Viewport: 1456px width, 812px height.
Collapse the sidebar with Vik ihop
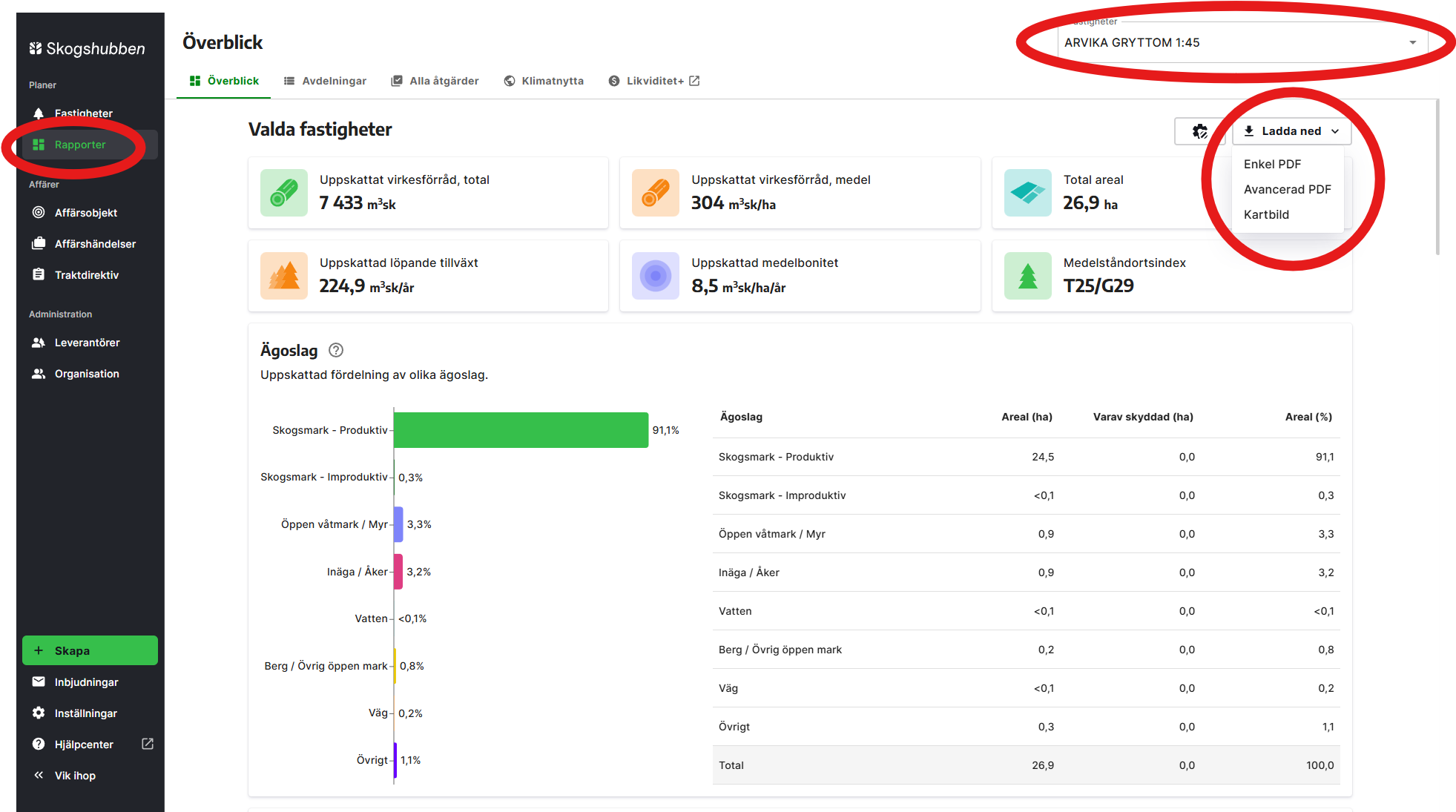(x=74, y=776)
